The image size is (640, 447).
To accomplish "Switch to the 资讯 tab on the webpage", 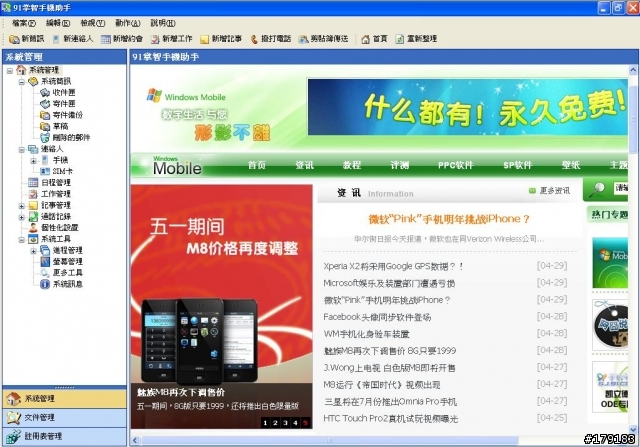I will 304,165.
